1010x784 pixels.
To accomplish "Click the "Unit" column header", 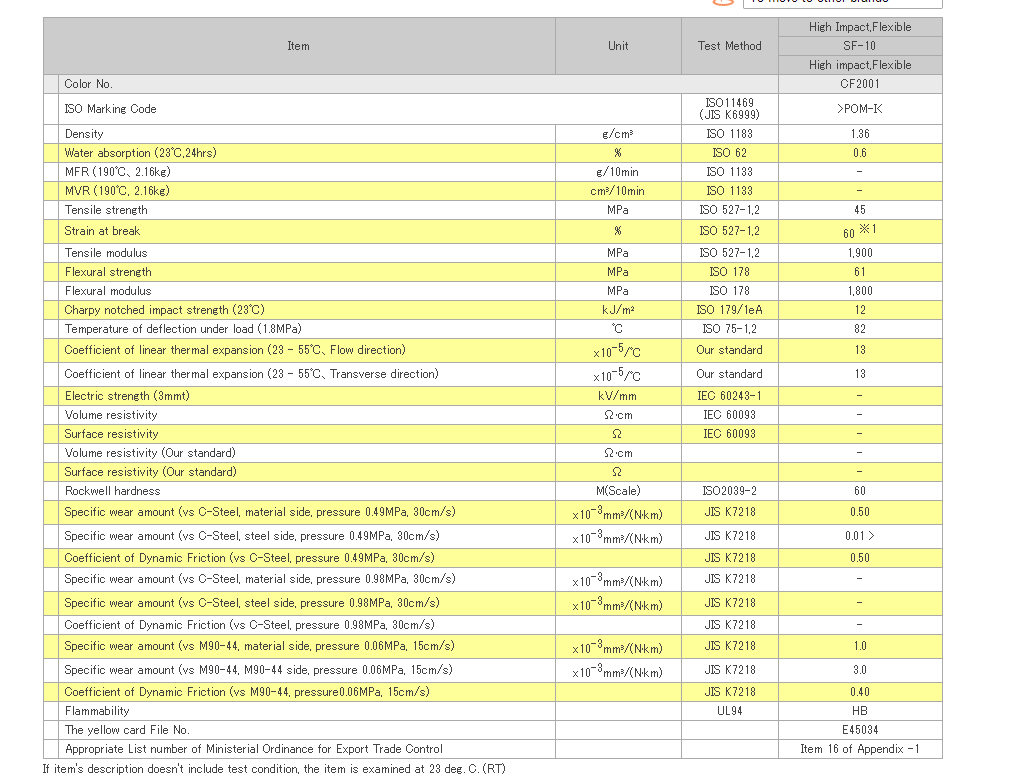I will (618, 46).
